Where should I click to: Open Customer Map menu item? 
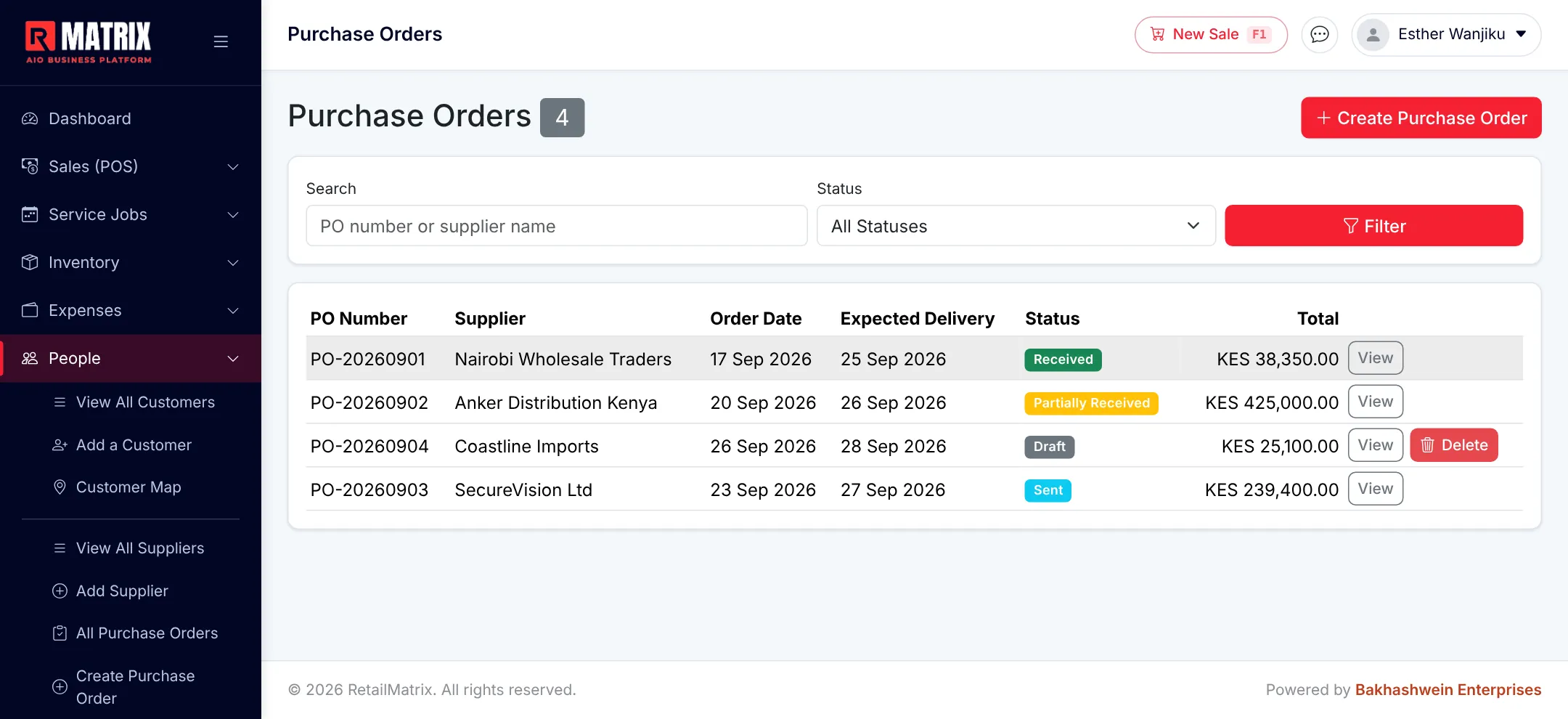point(128,487)
